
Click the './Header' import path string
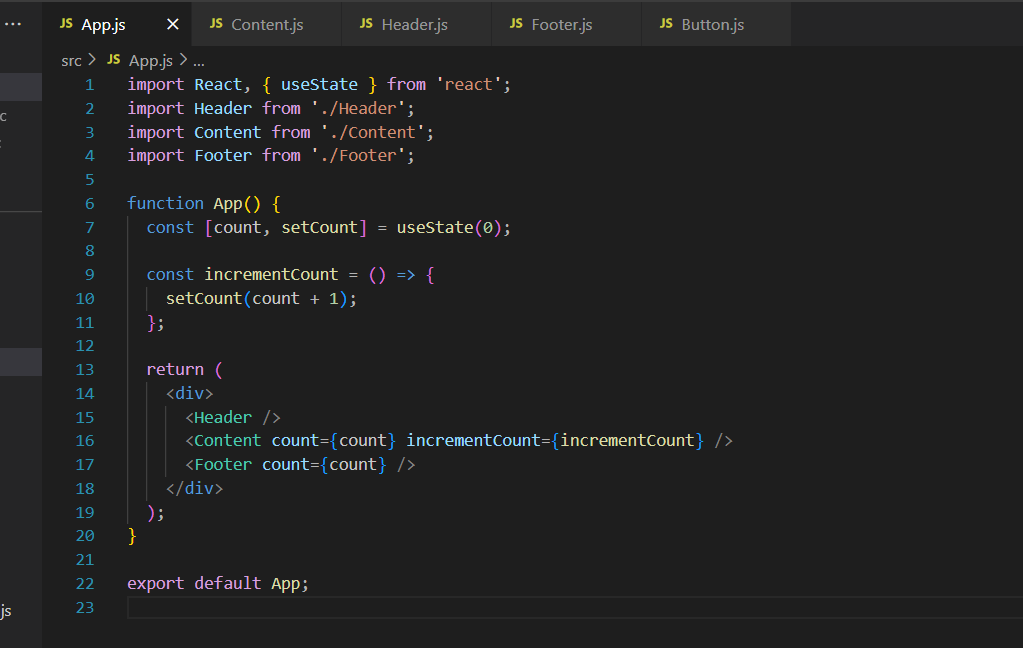[x=358, y=108]
